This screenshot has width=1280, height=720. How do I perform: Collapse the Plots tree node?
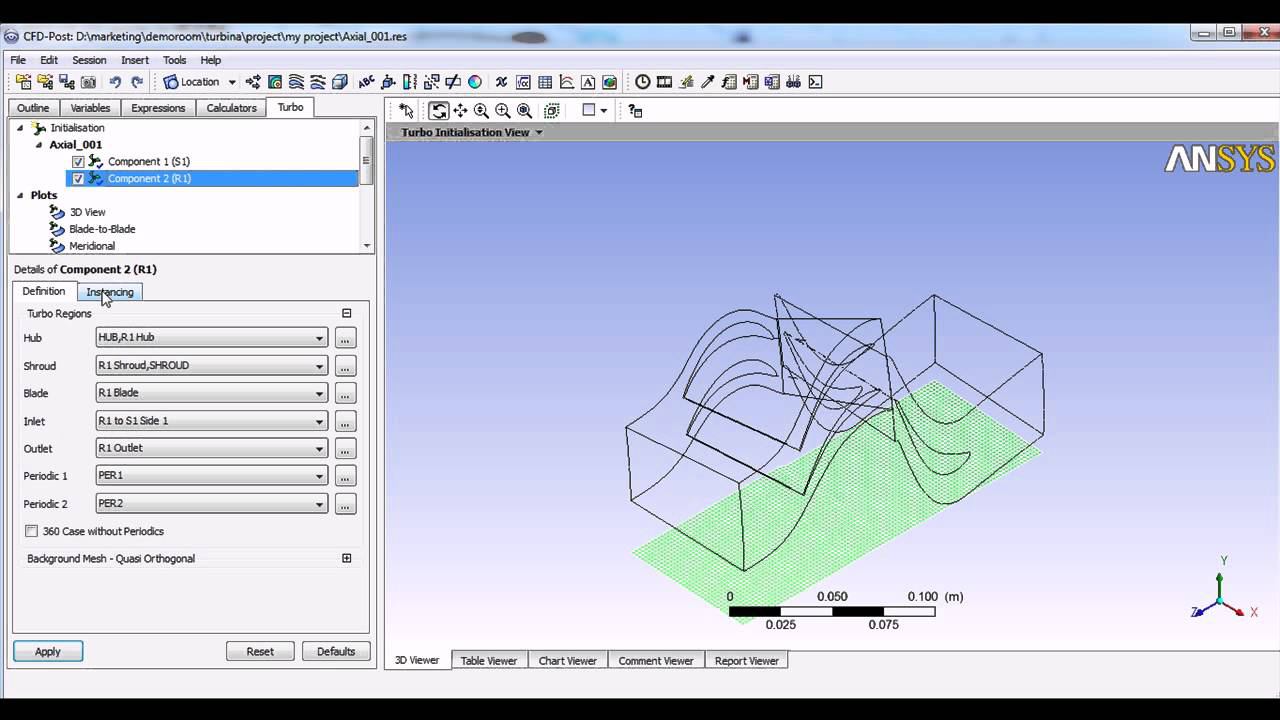20,195
